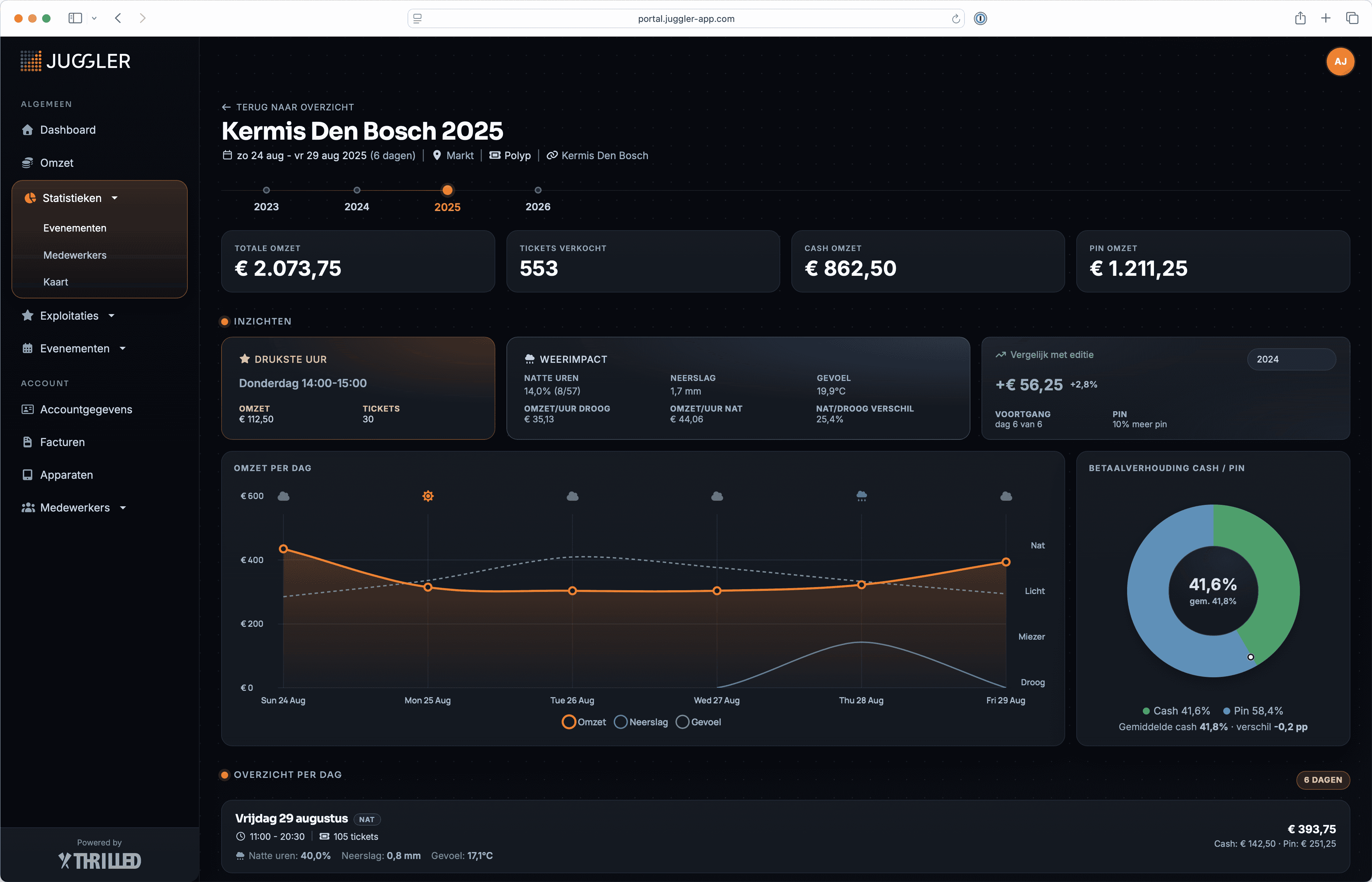The width and height of the screenshot is (1372, 882).
Task: Click the Accountgegevens card icon
Action: pyautogui.click(x=28, y=409)
